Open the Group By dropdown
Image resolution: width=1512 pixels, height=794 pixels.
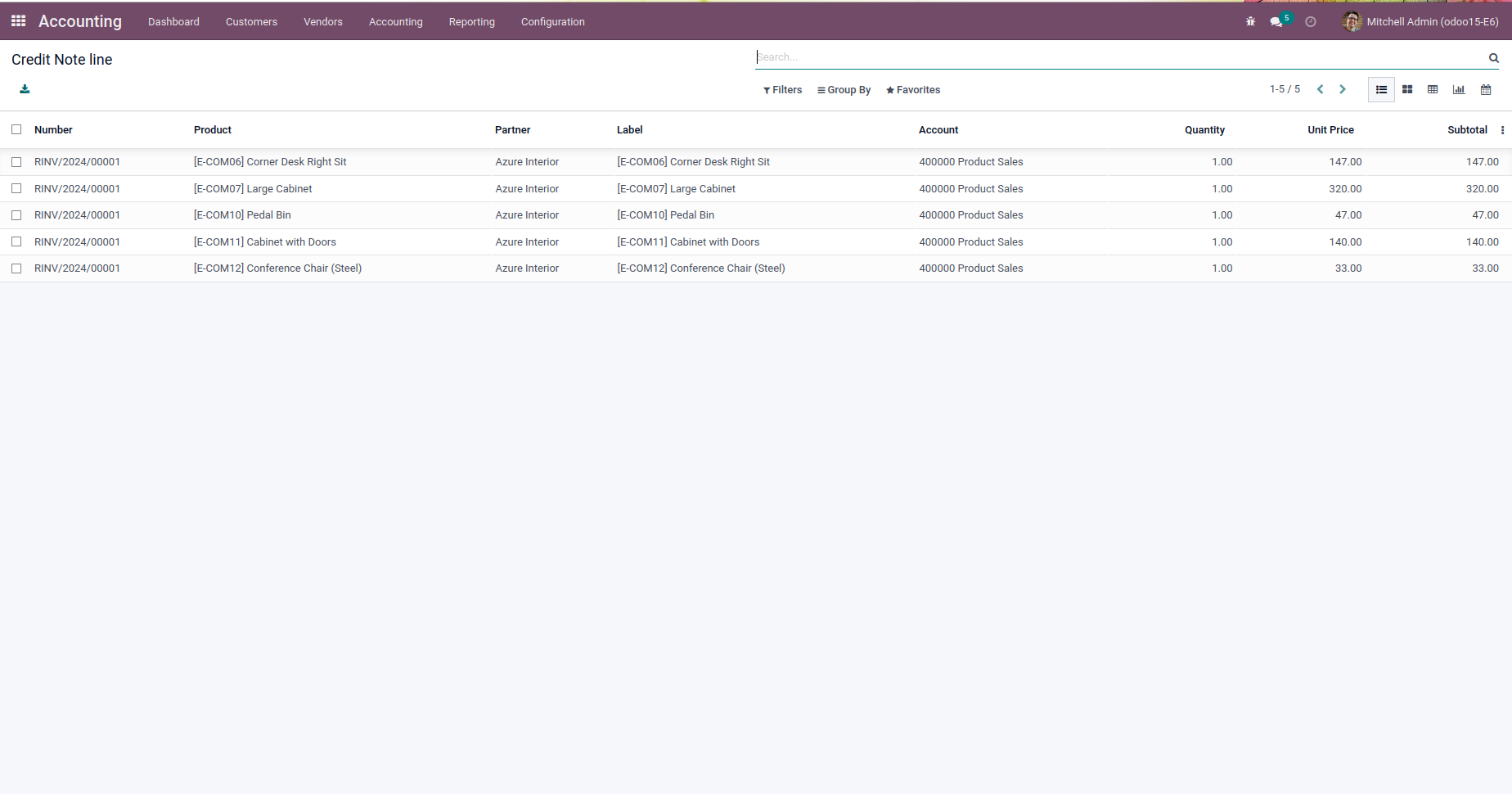tap(844, 90)
